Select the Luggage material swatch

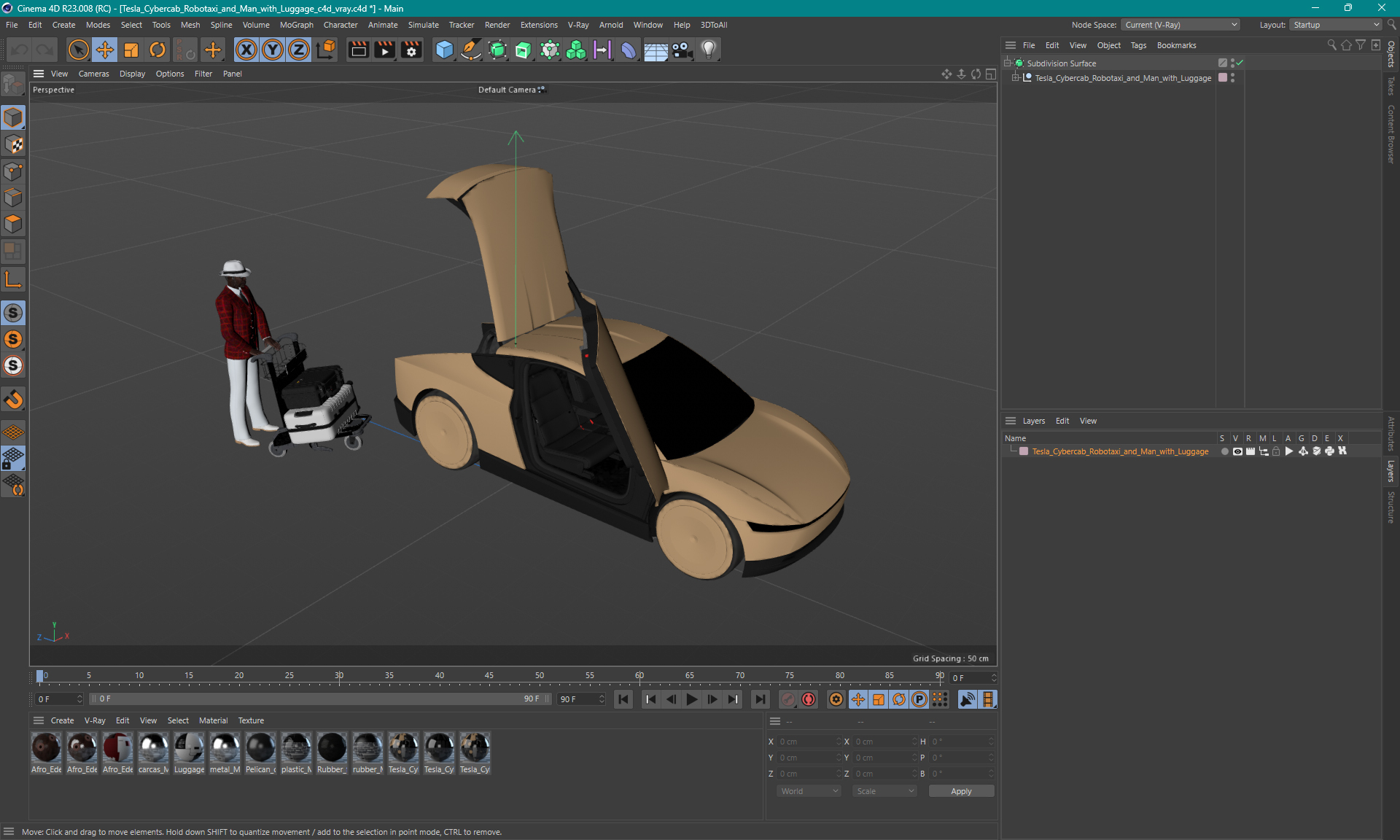point(189,753)
